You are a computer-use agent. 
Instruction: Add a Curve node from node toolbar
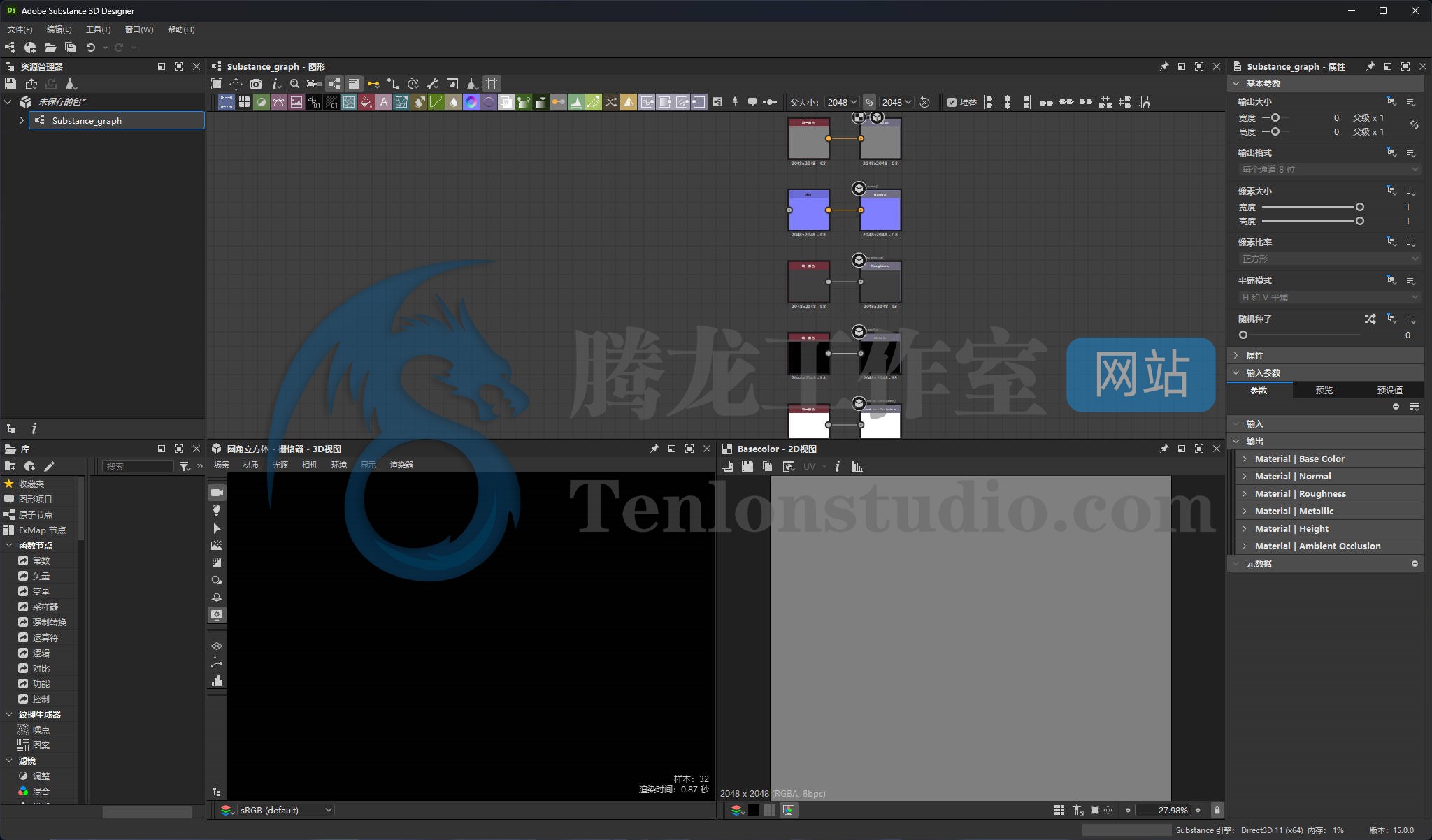[436, 102]
